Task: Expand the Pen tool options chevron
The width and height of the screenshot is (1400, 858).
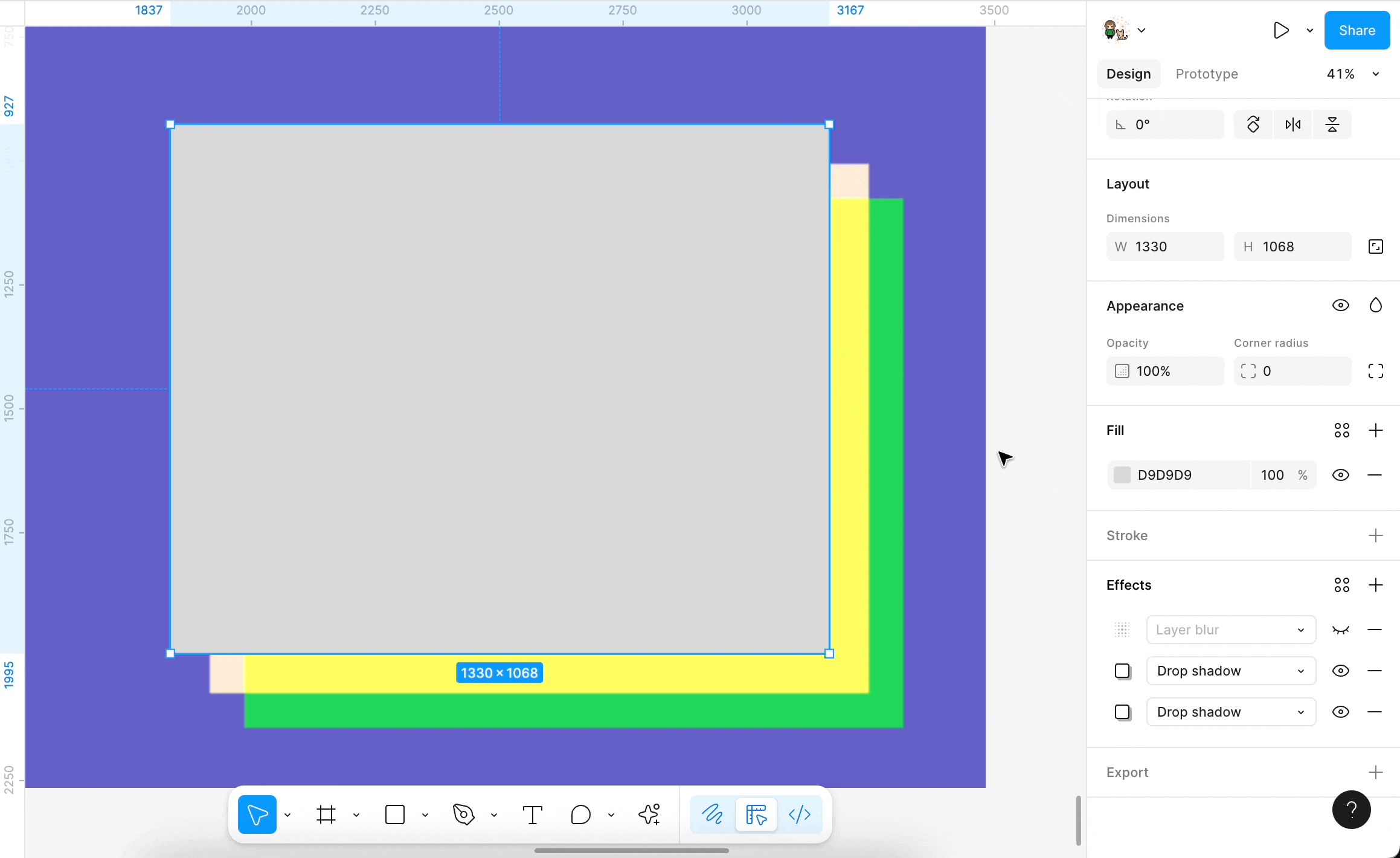Action: [x=494, y=815]
